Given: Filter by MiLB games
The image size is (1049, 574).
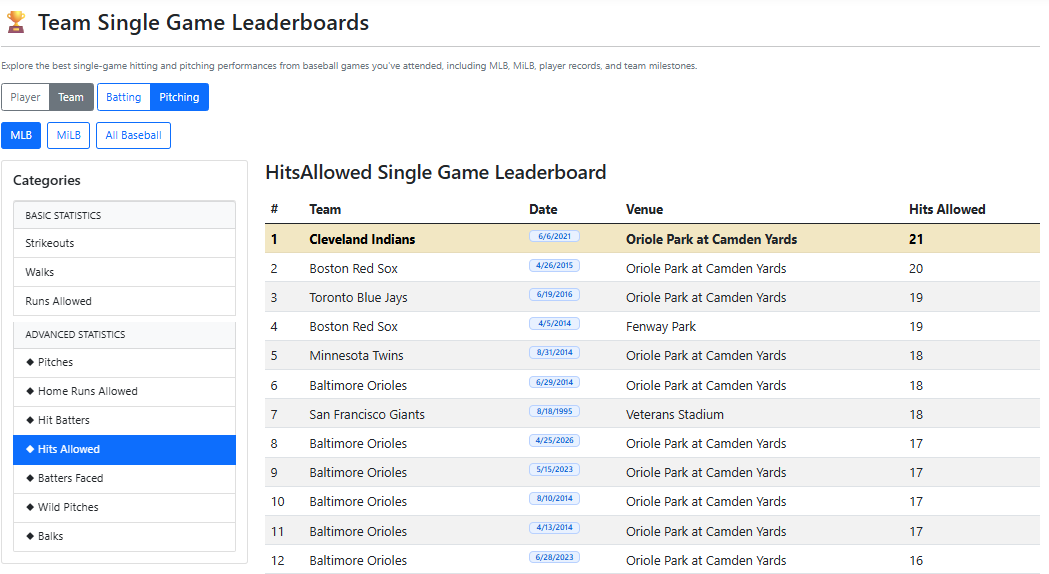Looking at the screenshot, I should click(68, 135).
